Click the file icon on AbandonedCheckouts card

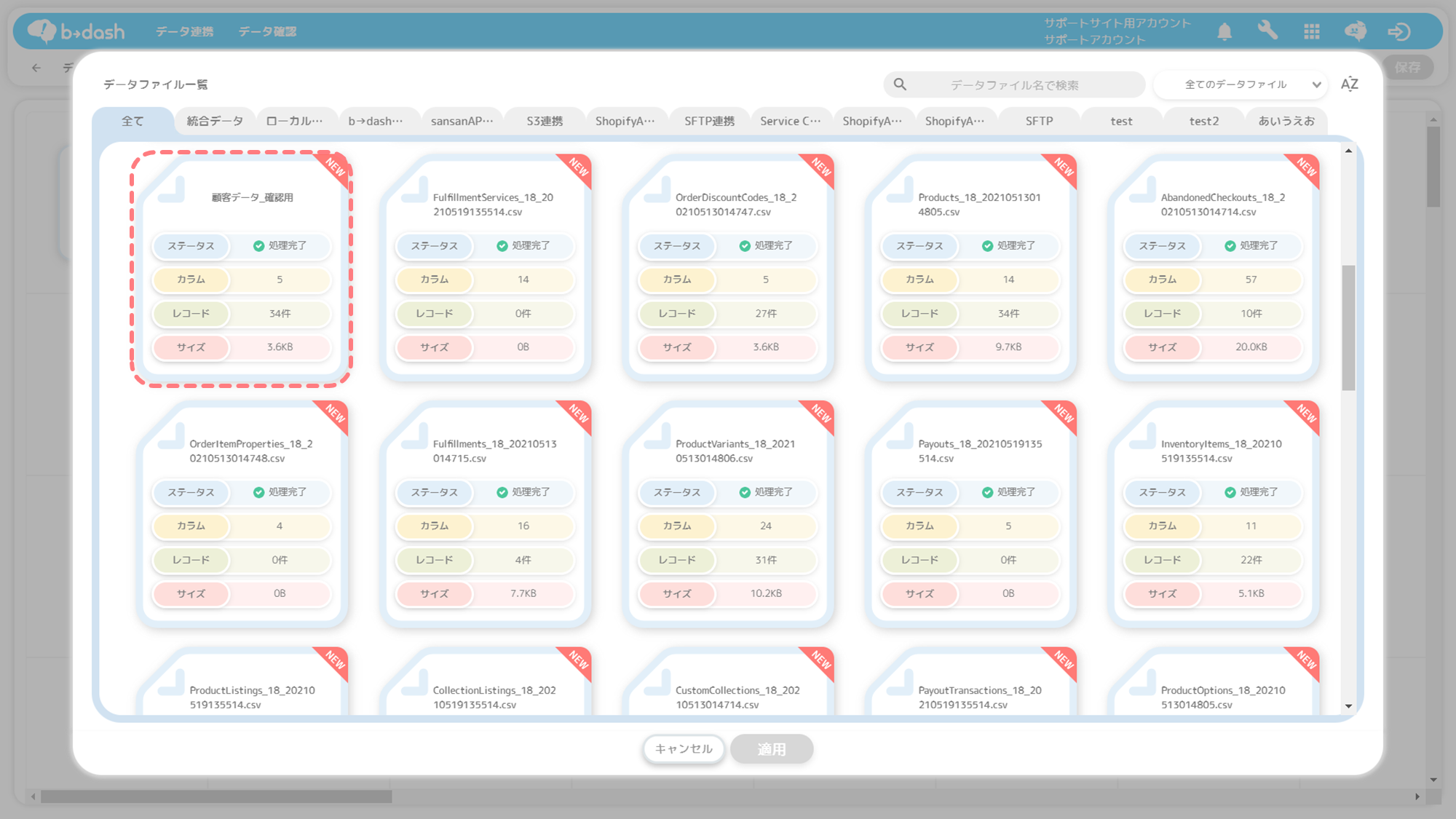1142,190
